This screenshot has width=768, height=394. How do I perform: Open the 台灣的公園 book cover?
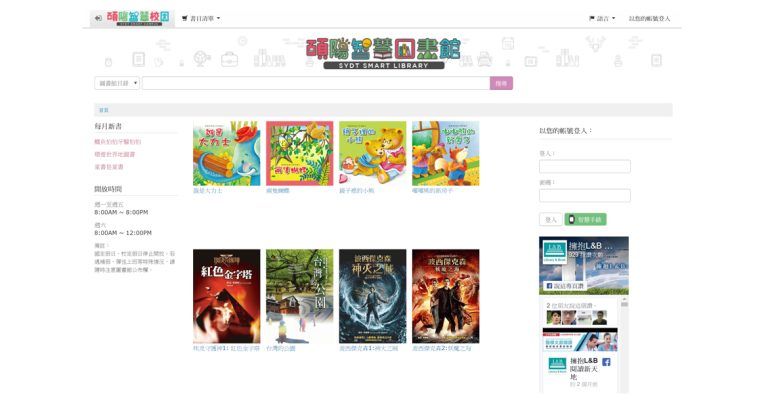(300, 296)
